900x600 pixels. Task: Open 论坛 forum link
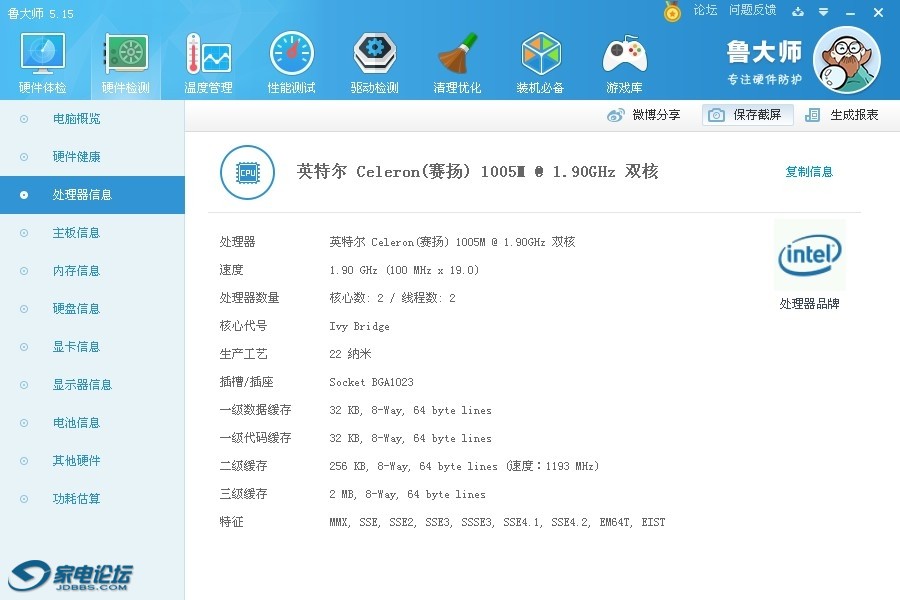coord(705,10)
